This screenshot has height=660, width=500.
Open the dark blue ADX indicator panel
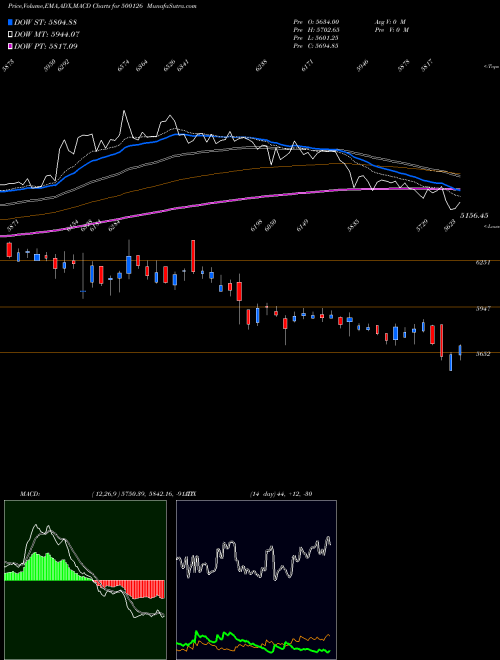point(256,580)
